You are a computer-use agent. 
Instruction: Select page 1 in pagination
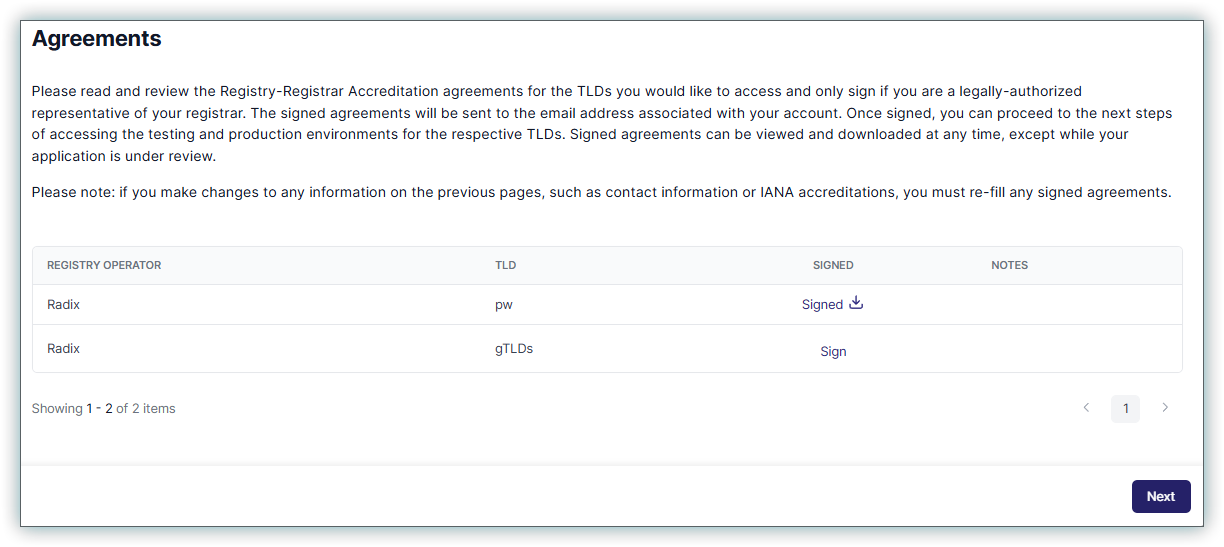click(x=1125, y=408)
